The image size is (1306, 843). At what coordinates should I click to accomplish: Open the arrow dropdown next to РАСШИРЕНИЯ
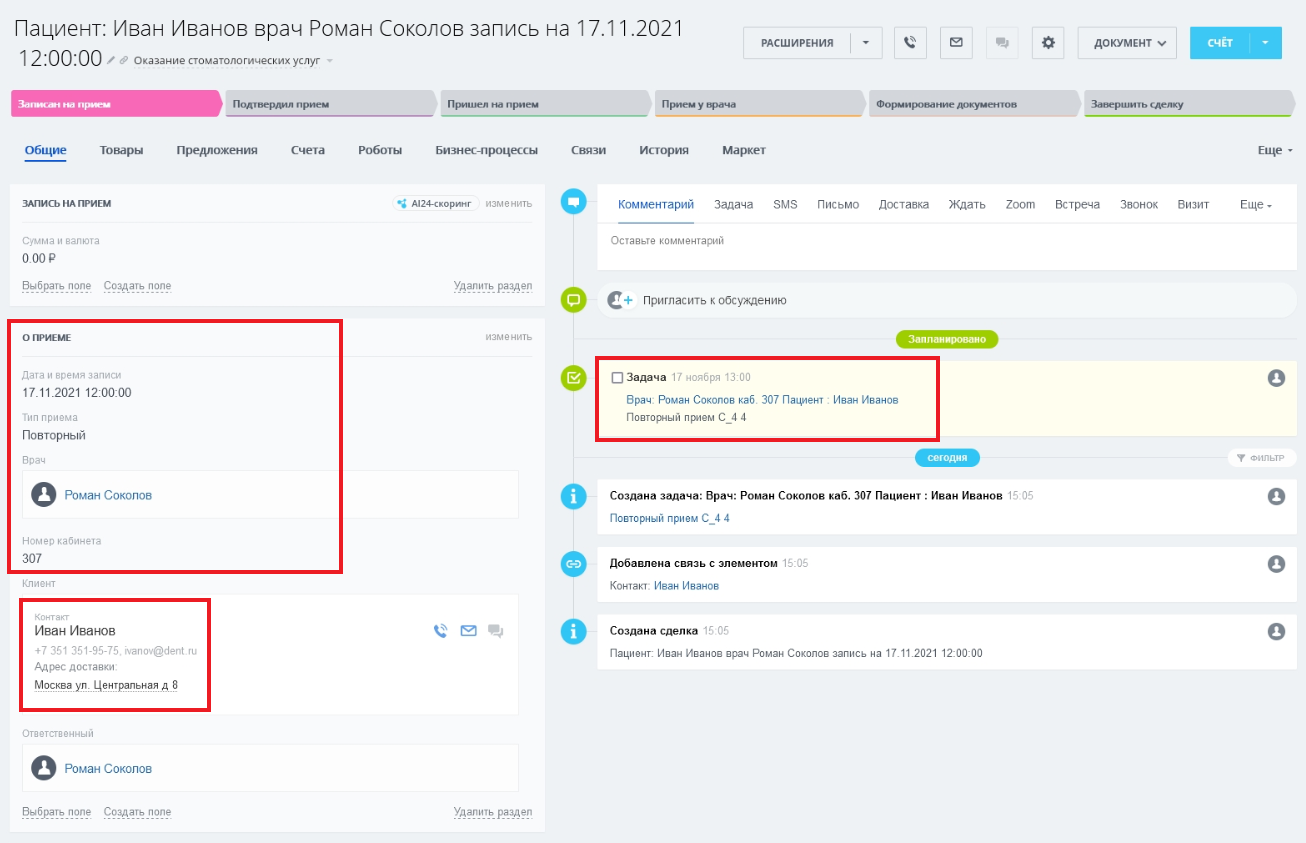click(866, 43)
